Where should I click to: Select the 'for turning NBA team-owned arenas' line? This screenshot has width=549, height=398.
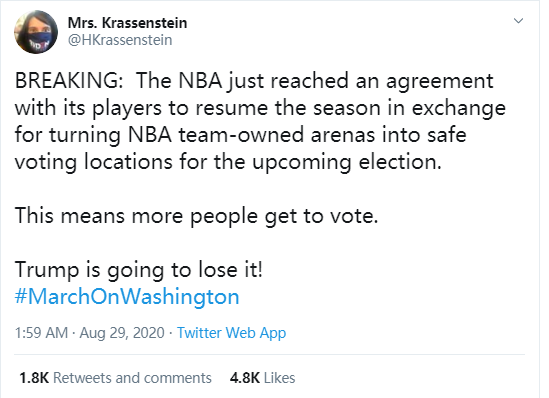(x=241, y=135)
